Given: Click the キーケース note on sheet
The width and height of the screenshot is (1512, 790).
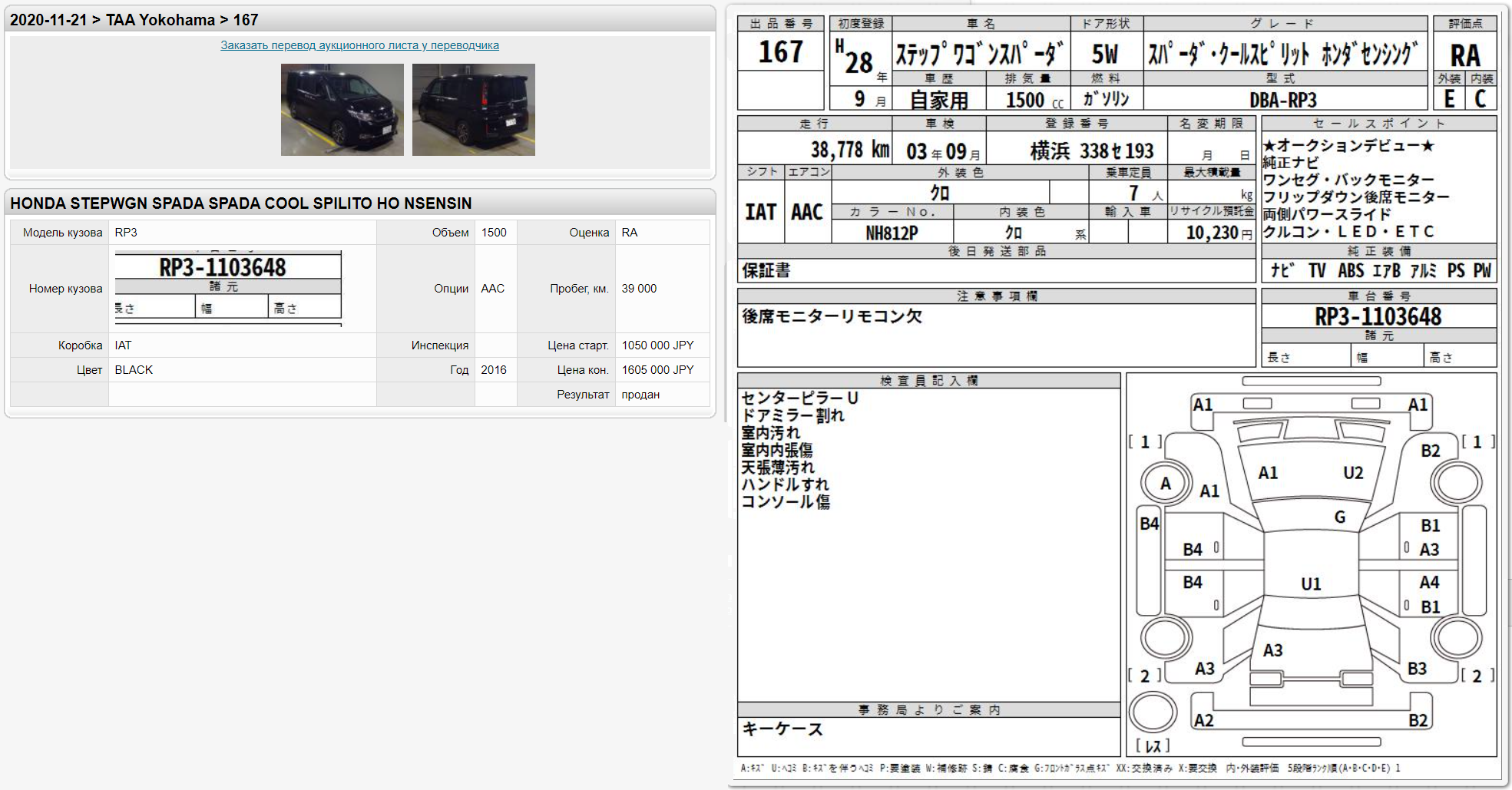Looking at the screenshot, I should 782,729.
